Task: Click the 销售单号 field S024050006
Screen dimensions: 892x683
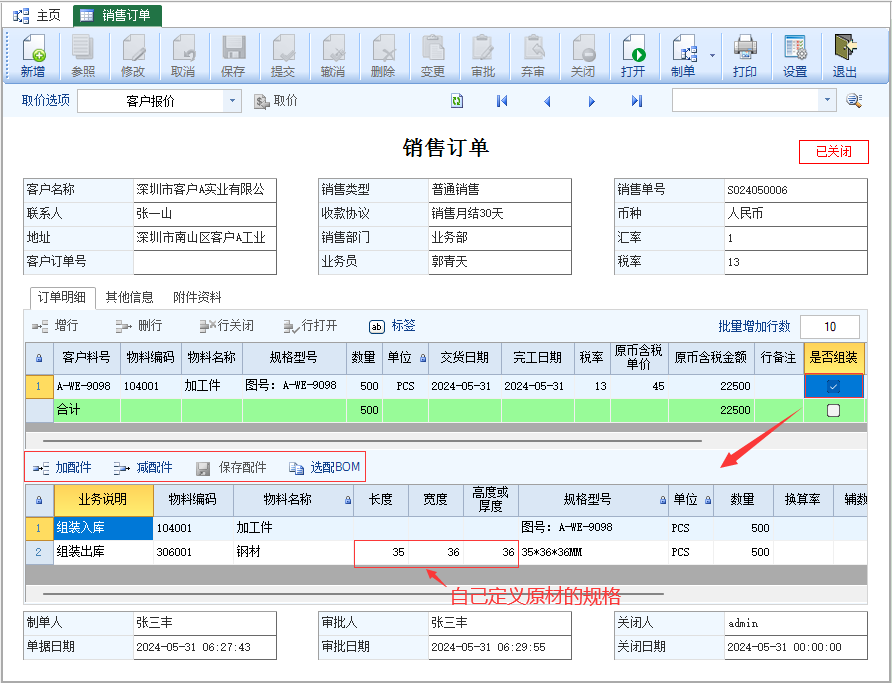Action: (795, 190)
